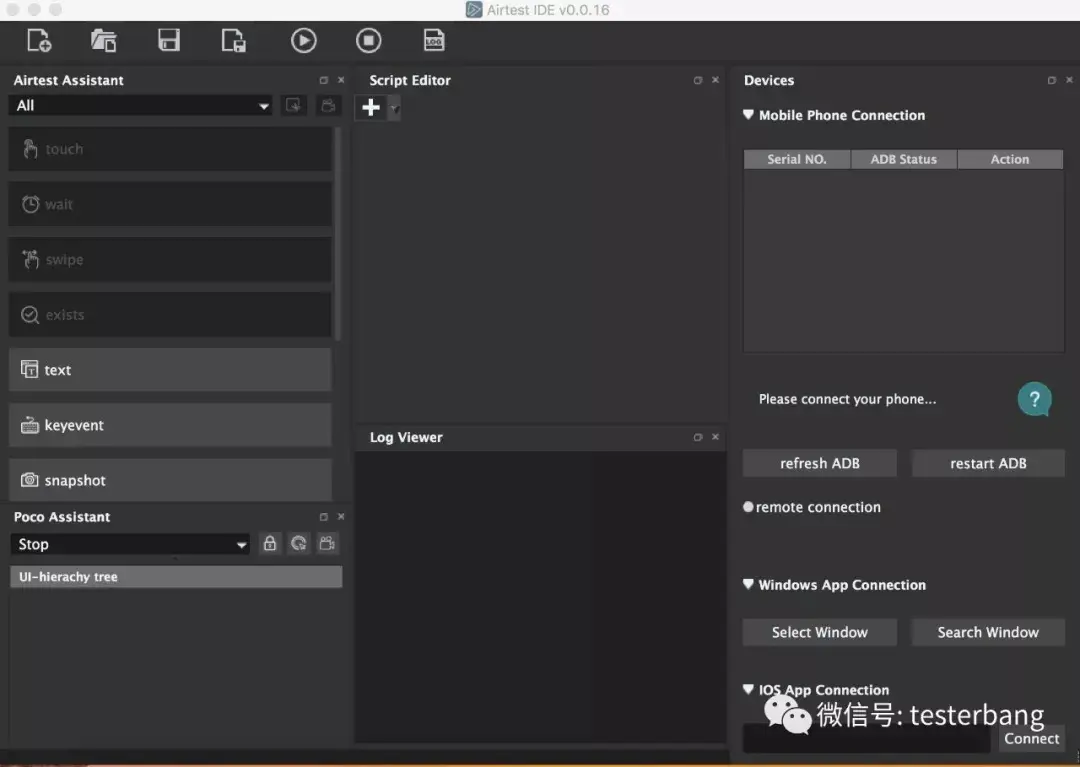Open the All filter dropdown in Airtest Assistant
The width and height of the screenshot is (1080, 767).
141,105
